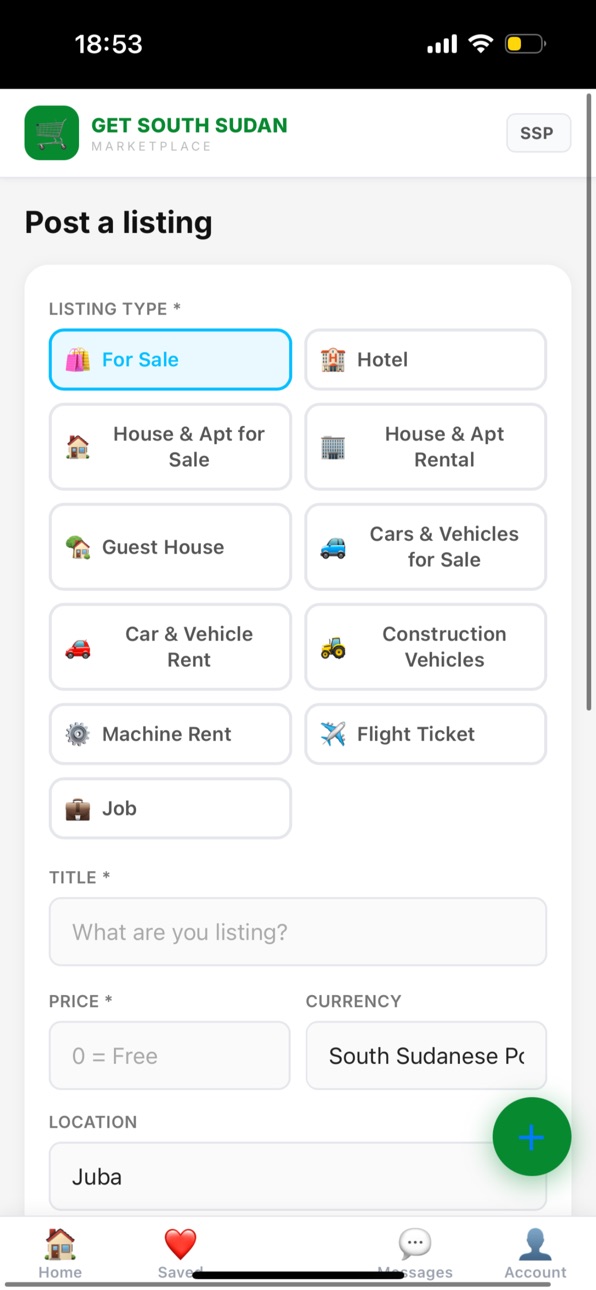This screenshot has width=596, height=1290.
Task: Select the Machine Rent option
Action: pyautogui.click(x=170, y=734)
